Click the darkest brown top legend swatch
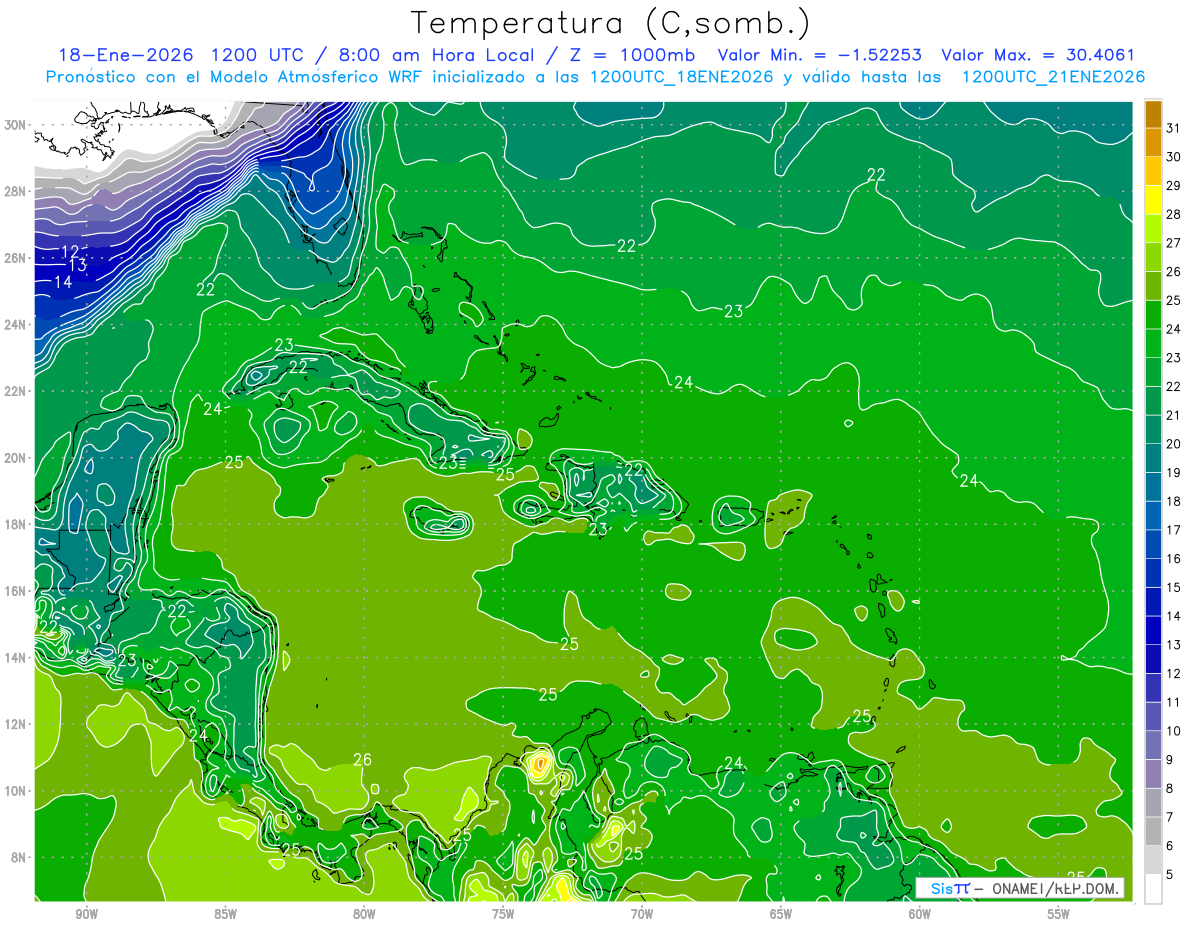This screenshot has width=1200, height=927. click(1153, 114)
